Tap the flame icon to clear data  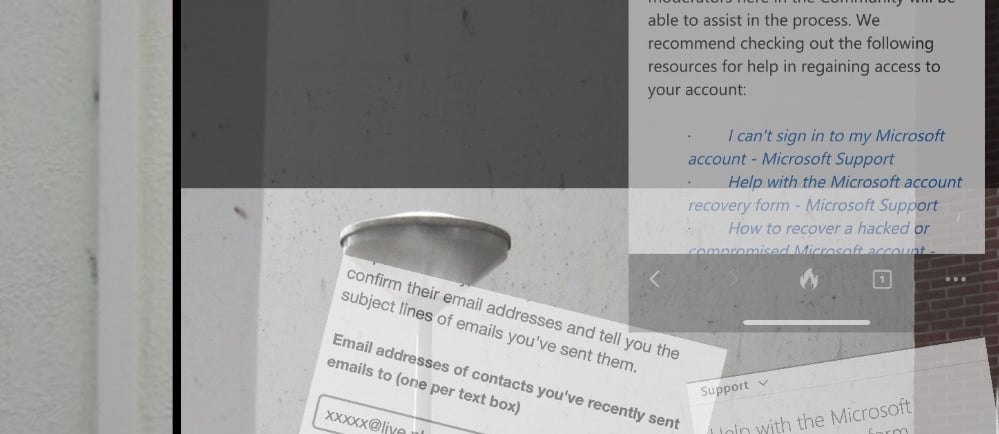[x=809, y=278]
